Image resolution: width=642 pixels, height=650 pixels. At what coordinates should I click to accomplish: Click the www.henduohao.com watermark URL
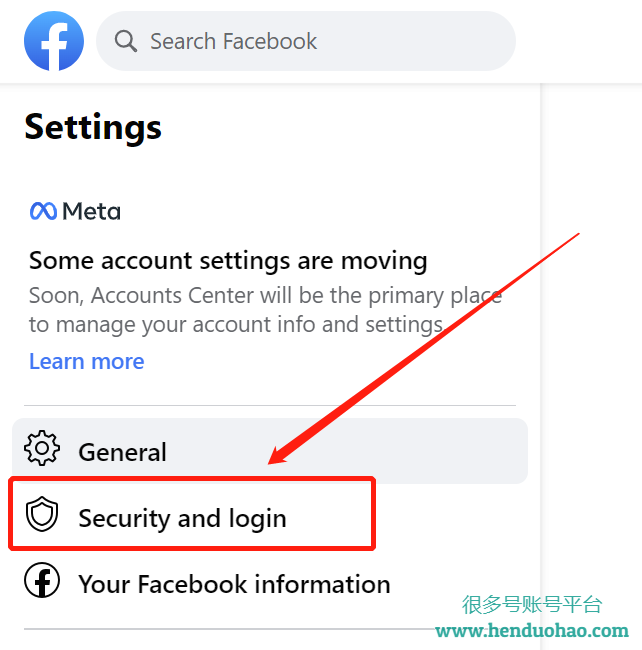coord(532,631)
